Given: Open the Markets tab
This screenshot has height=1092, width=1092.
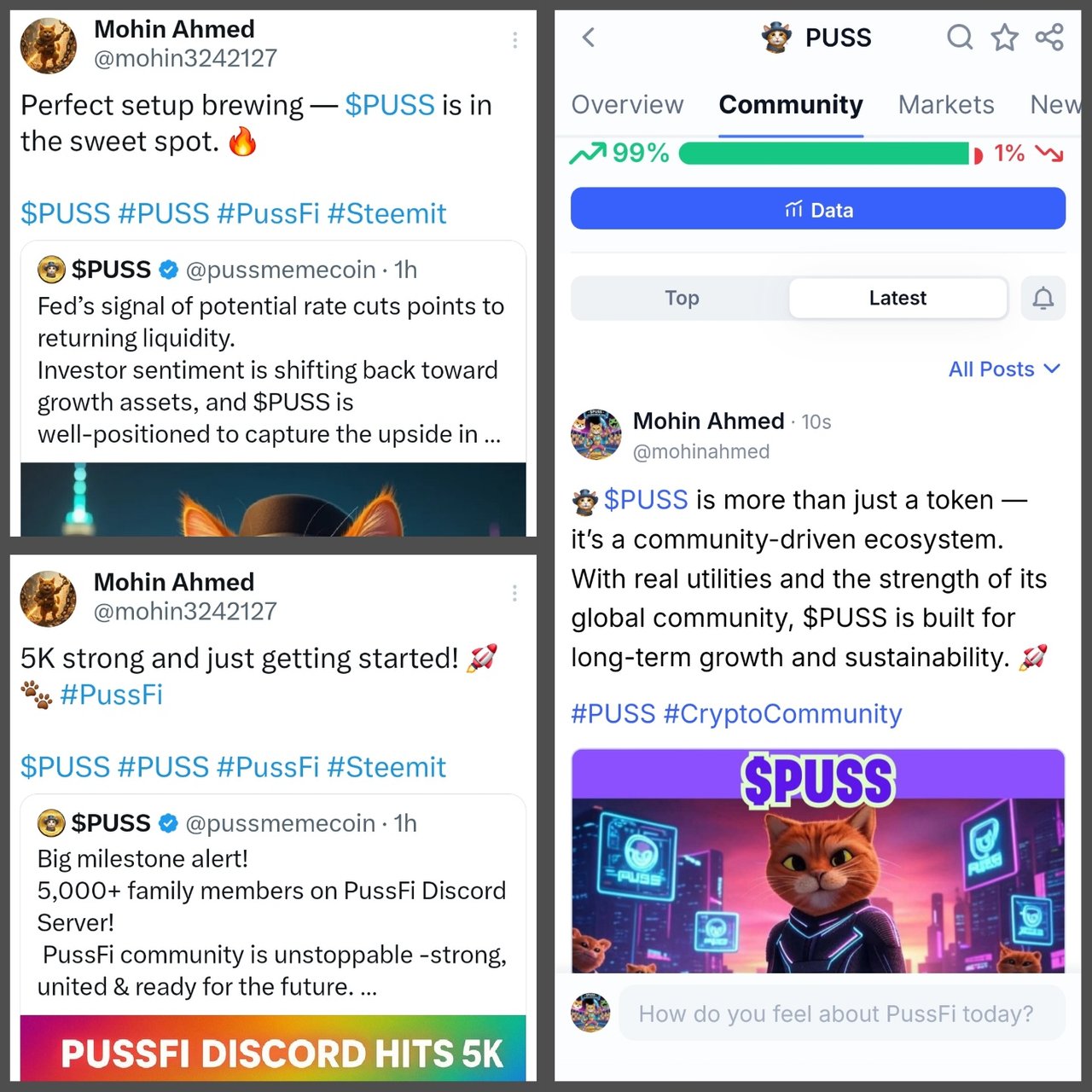Looking at the screenshot, I should pyautogui.click(x=946, y=104).
